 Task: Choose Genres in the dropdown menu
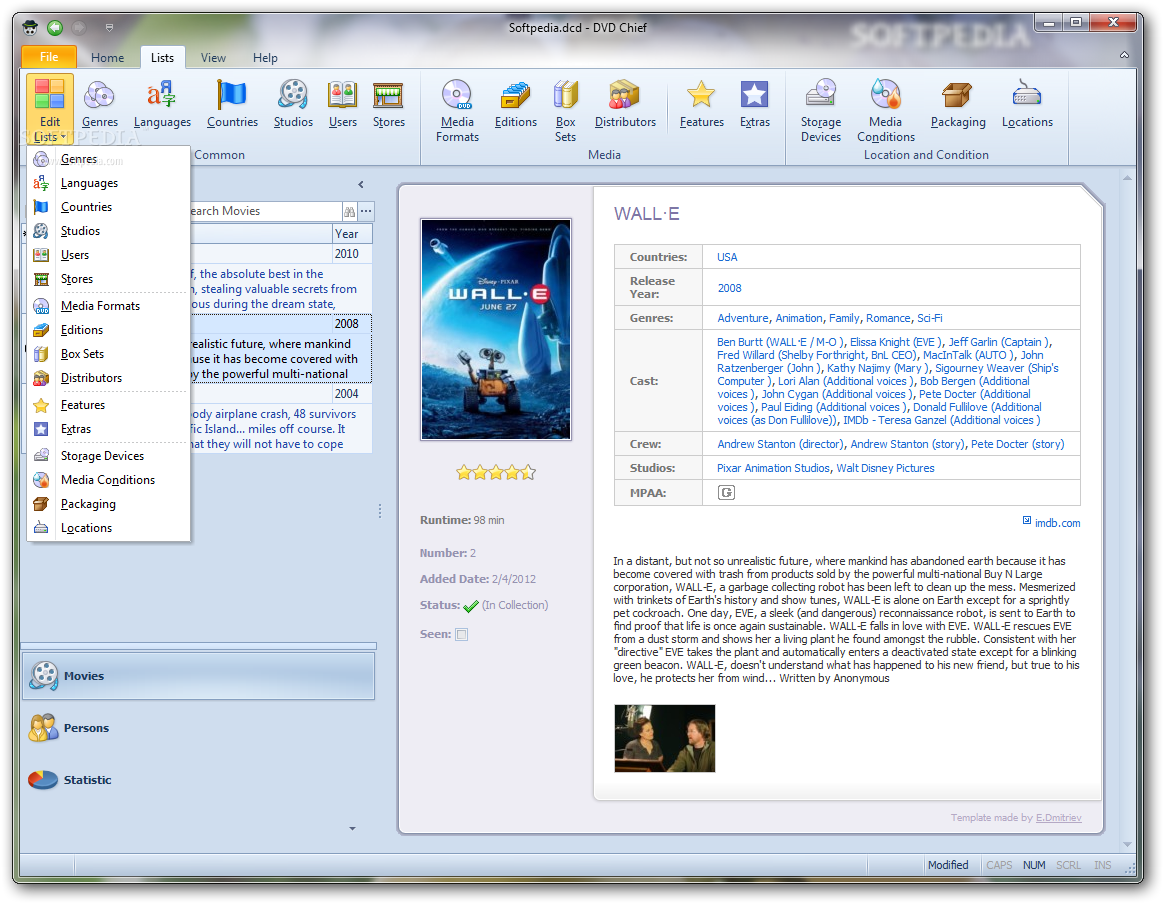tap(108, 159)
